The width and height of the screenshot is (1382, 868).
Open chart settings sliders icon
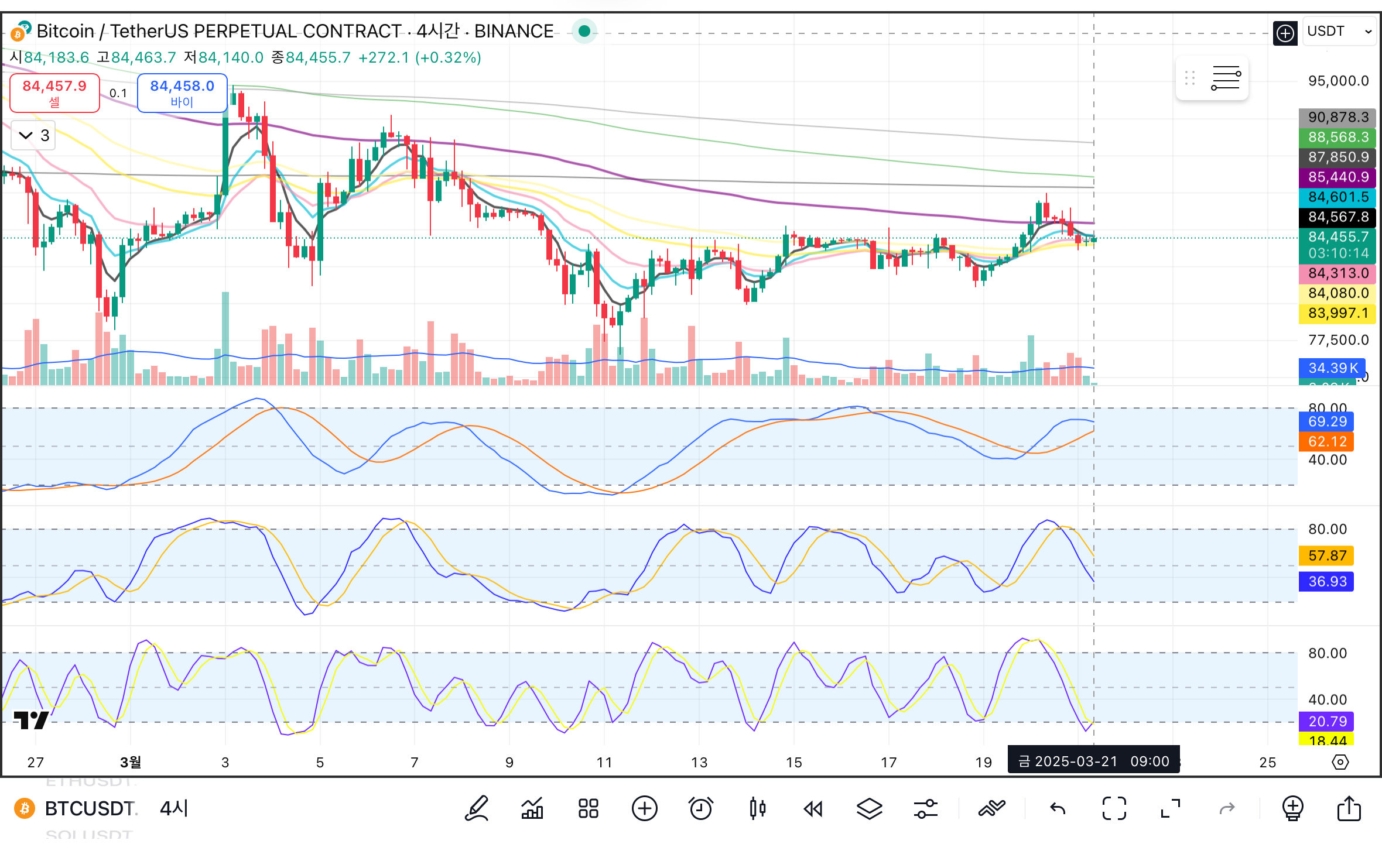(925, 809)
